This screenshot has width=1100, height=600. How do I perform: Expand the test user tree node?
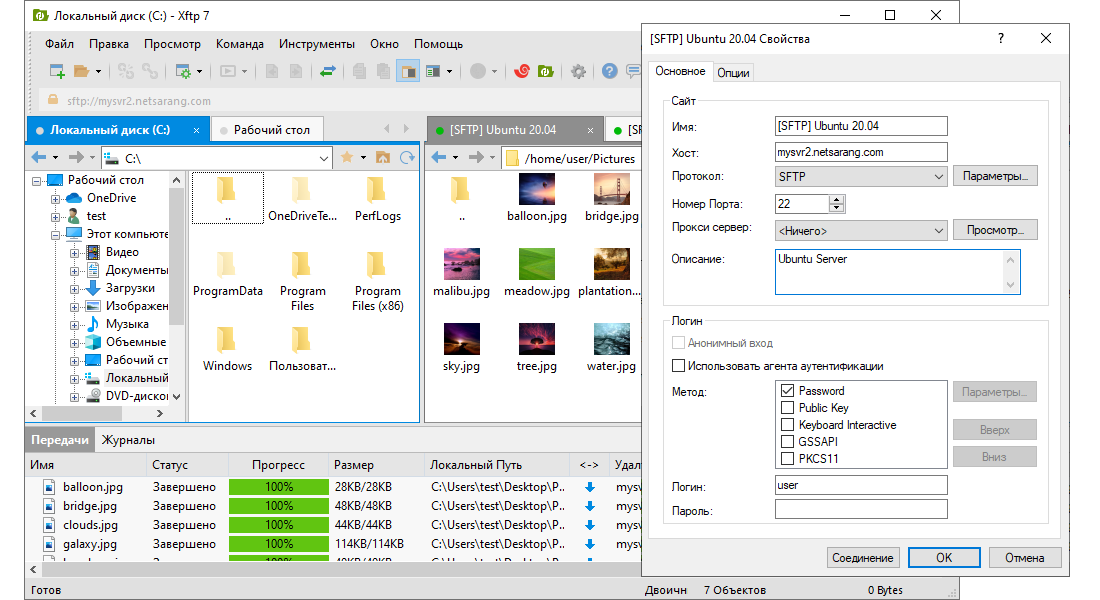55,217
